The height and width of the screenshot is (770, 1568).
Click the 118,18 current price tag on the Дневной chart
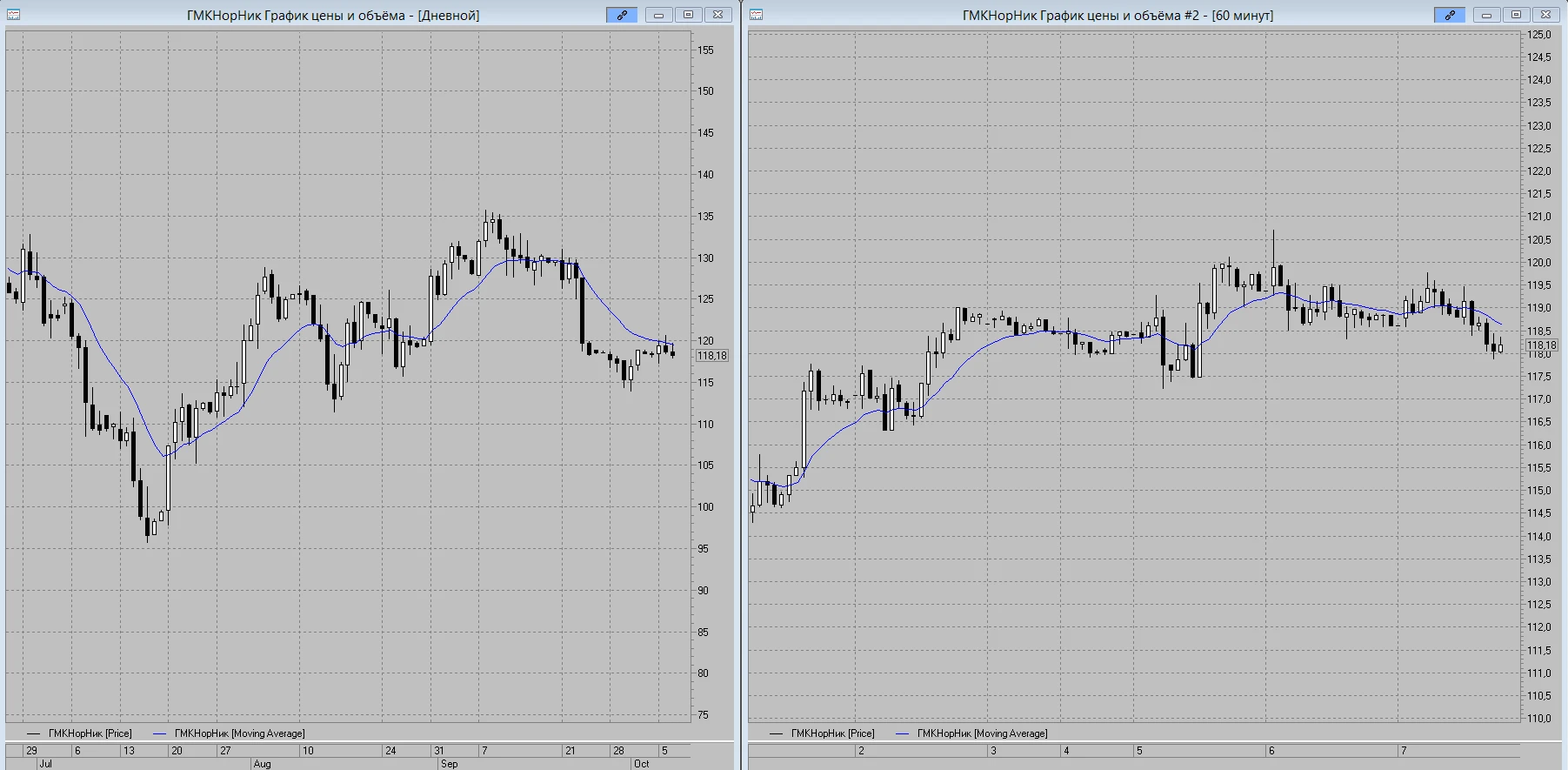712,355
